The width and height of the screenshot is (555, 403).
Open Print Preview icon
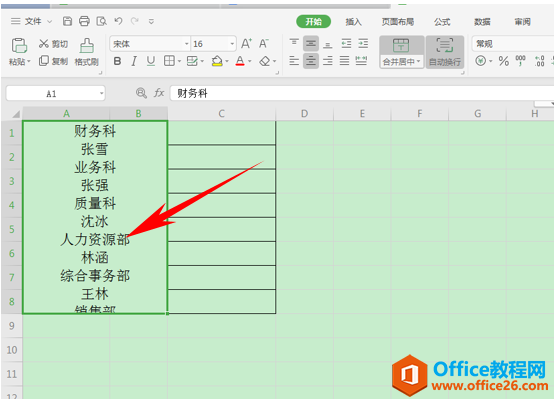[102, 22]
